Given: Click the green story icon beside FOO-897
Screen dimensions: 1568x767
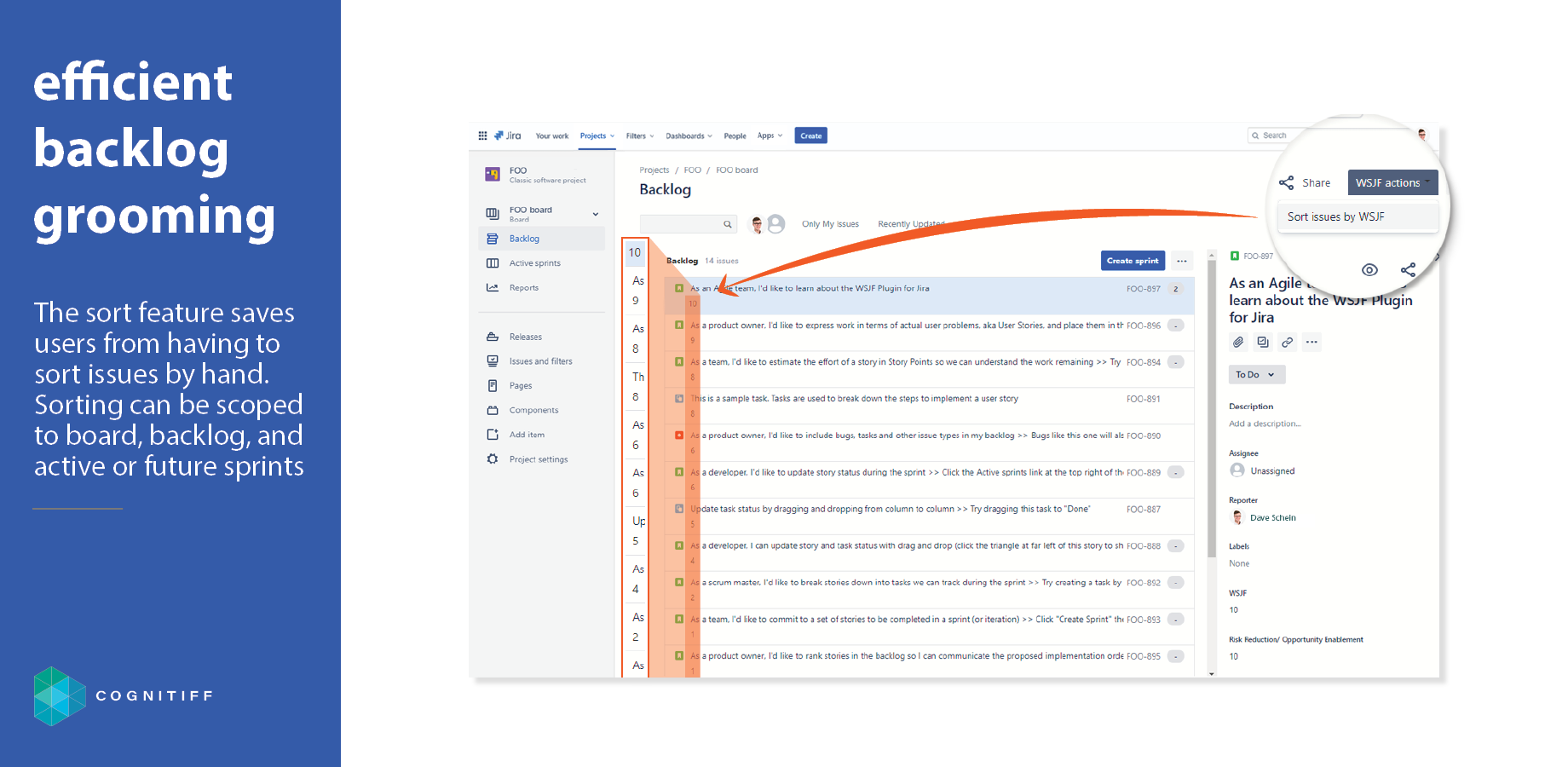Looking at the screenshot, I should (x=1235, y=257).
